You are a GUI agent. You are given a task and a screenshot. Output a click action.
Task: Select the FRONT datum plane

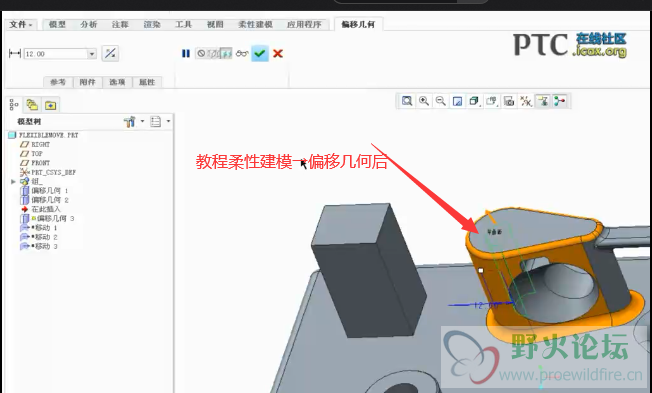coord(35,163)
